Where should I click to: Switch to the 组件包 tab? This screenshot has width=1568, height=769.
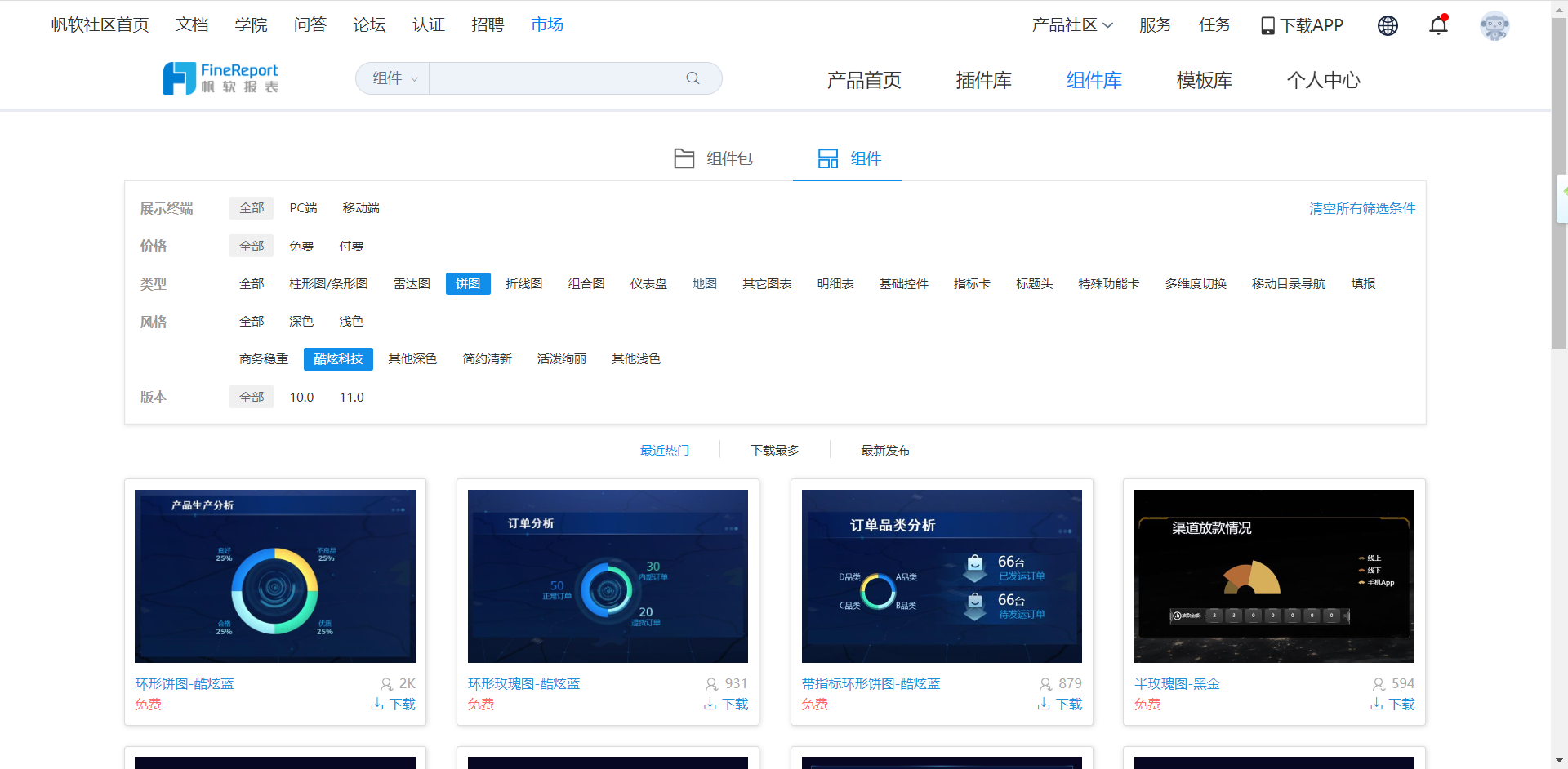pos(713,158)
